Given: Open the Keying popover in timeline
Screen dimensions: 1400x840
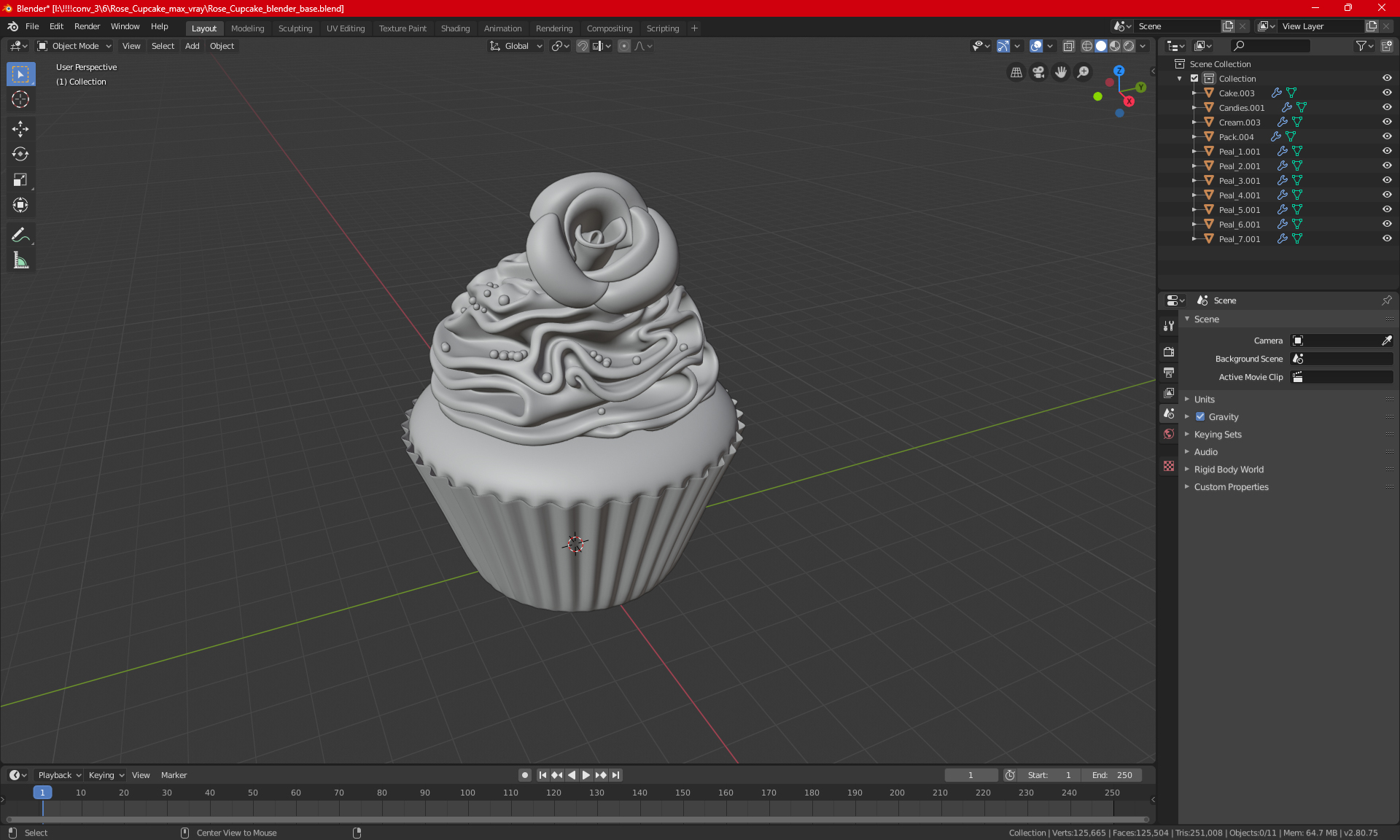Looking at the screenshot, I should 106,775.
